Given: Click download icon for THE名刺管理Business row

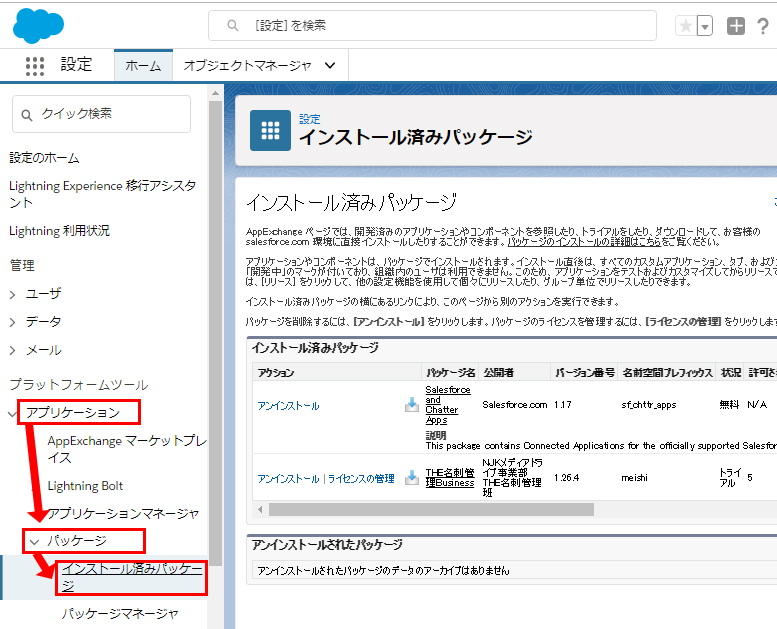Looking at the screenshot, I should pyautogui.click(x=411, y=478).
